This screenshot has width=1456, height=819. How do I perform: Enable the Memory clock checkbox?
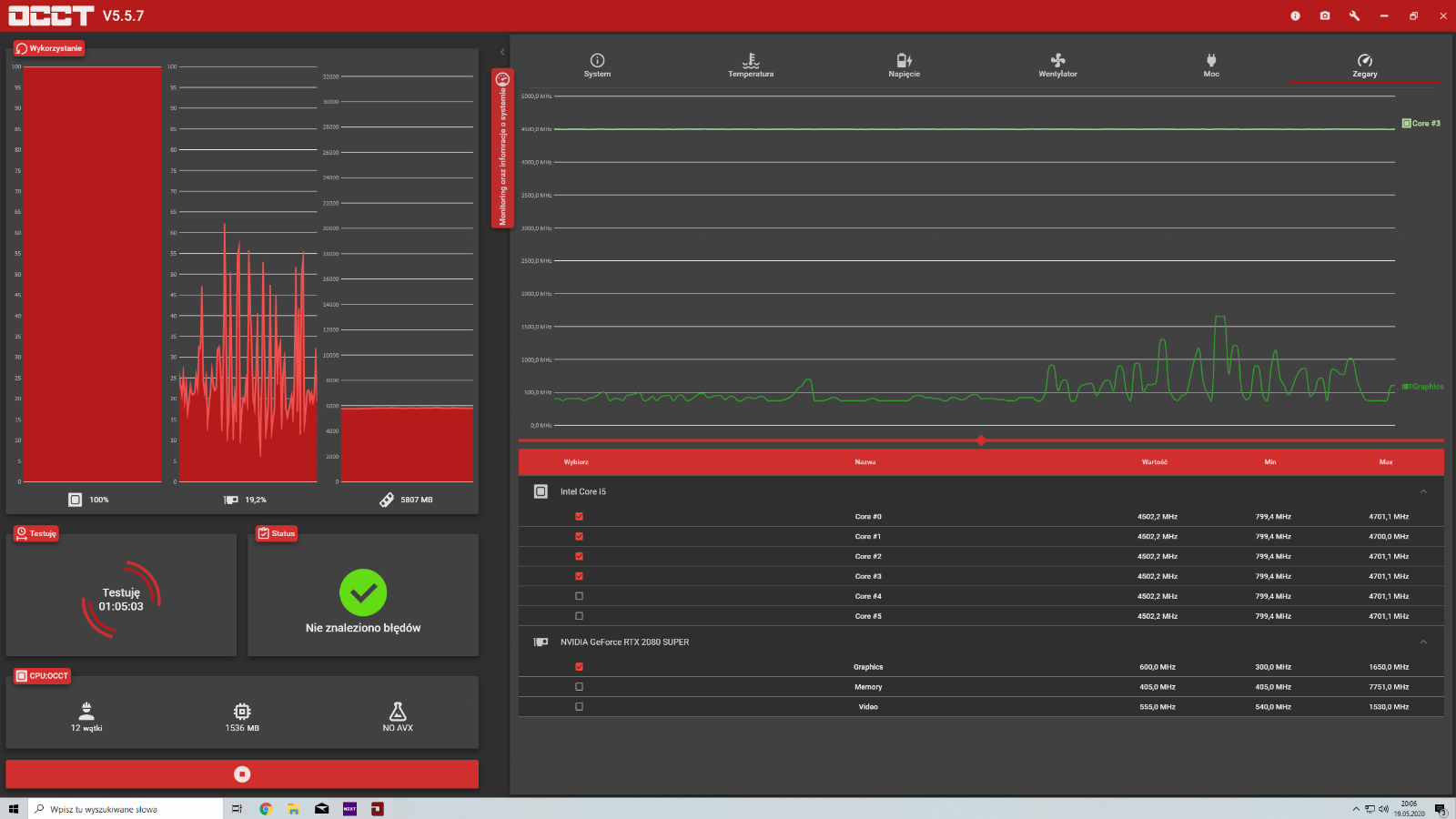coord(579,687)
